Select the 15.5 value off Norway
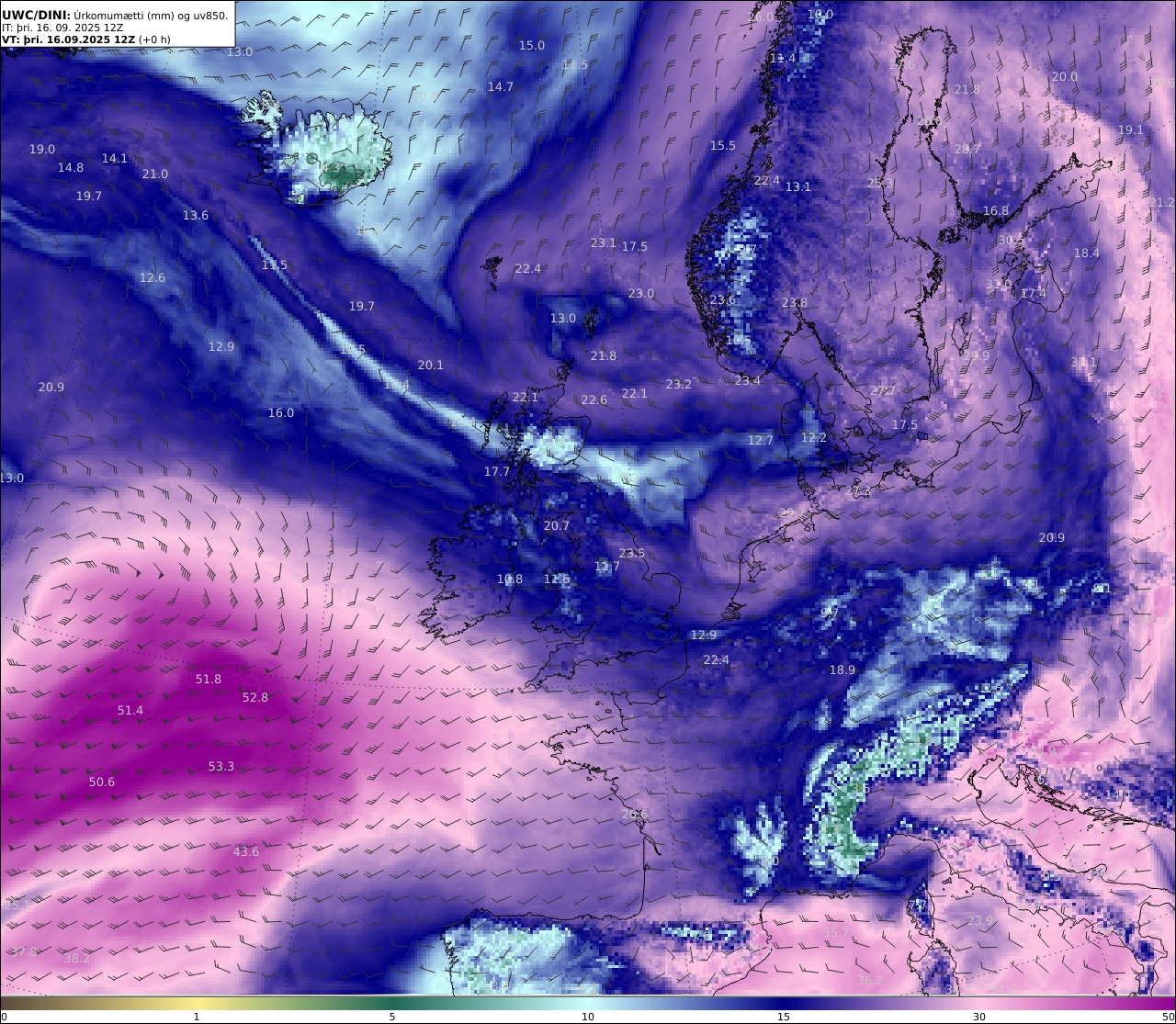 pyautogui.click(x=723, y=145)
